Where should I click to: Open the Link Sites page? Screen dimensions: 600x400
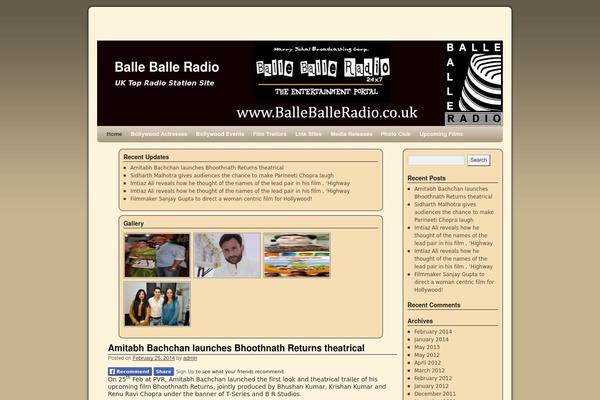click(x=308, y=134)
